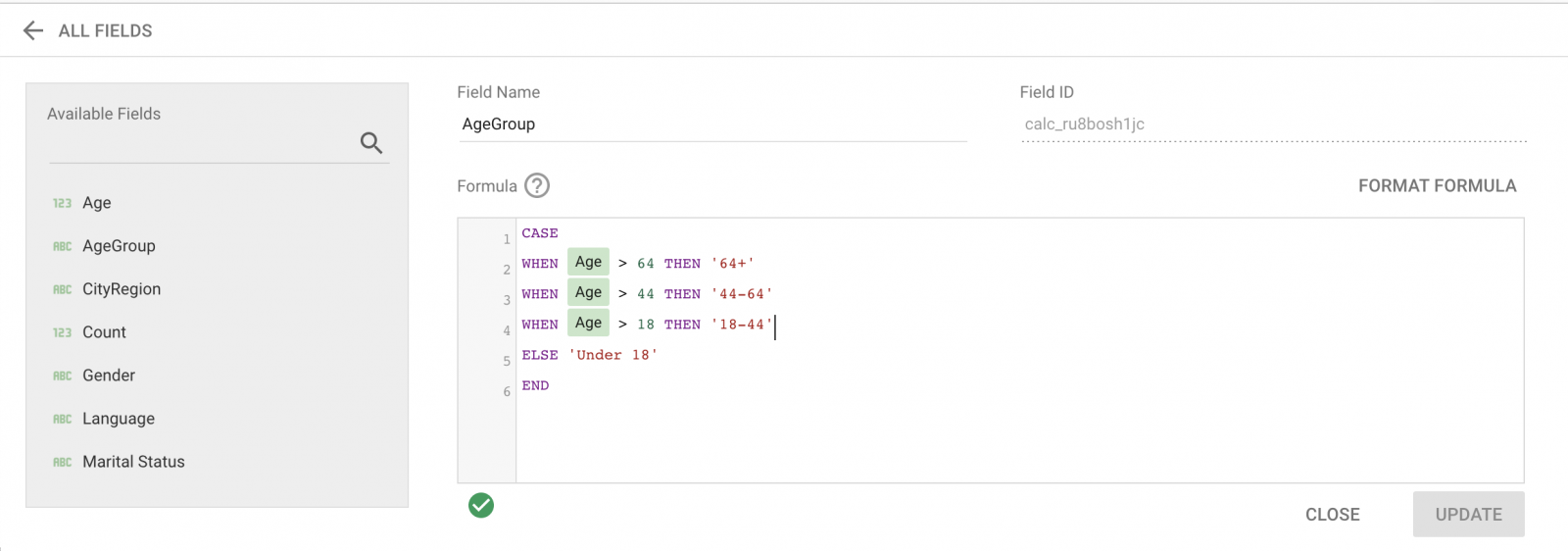Click the Field ID text box

pos(1273,125)
